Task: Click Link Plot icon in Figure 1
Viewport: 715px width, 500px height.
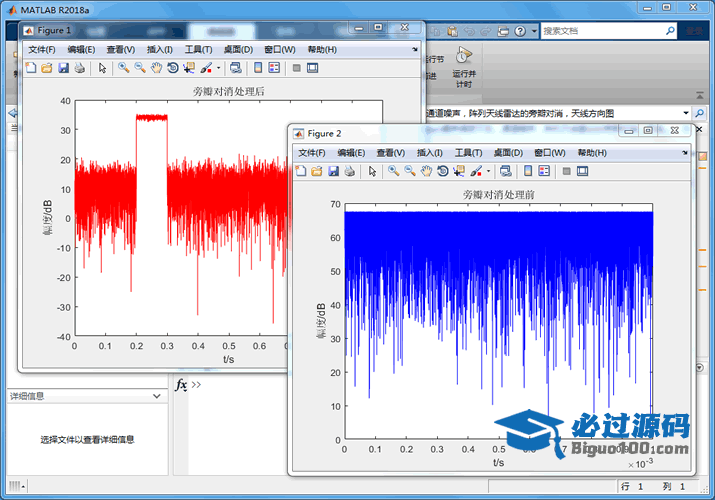Action: pos(235,68)
